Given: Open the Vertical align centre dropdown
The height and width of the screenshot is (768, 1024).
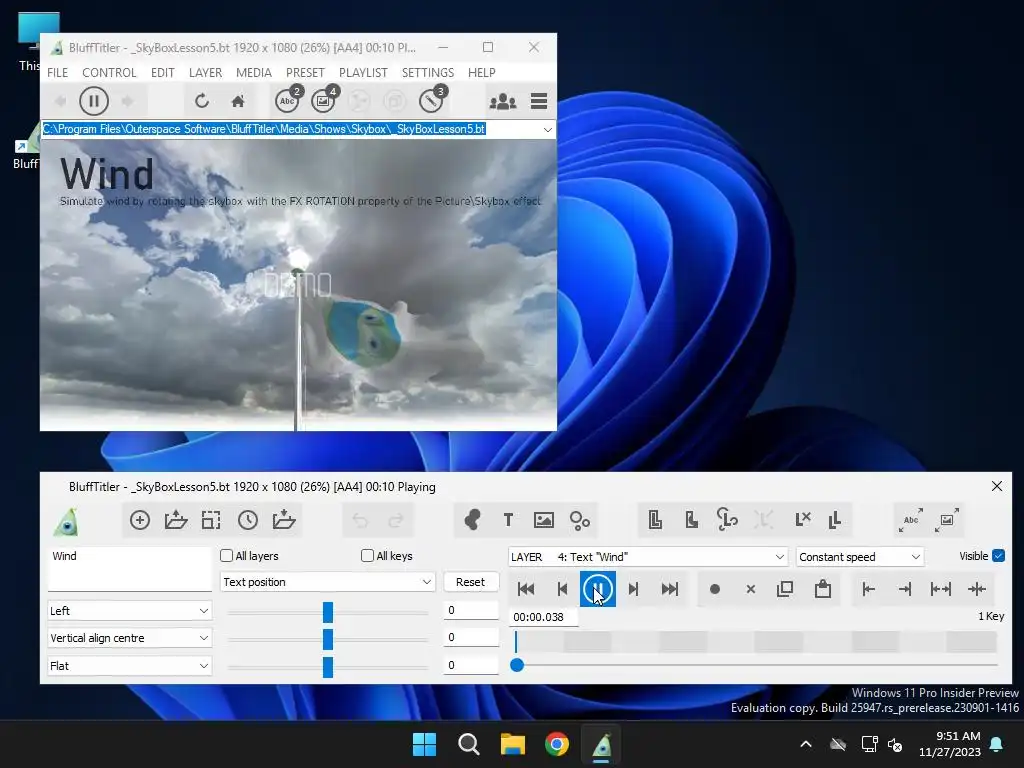Looking at the screenshot, I should [x=129, y=638].
